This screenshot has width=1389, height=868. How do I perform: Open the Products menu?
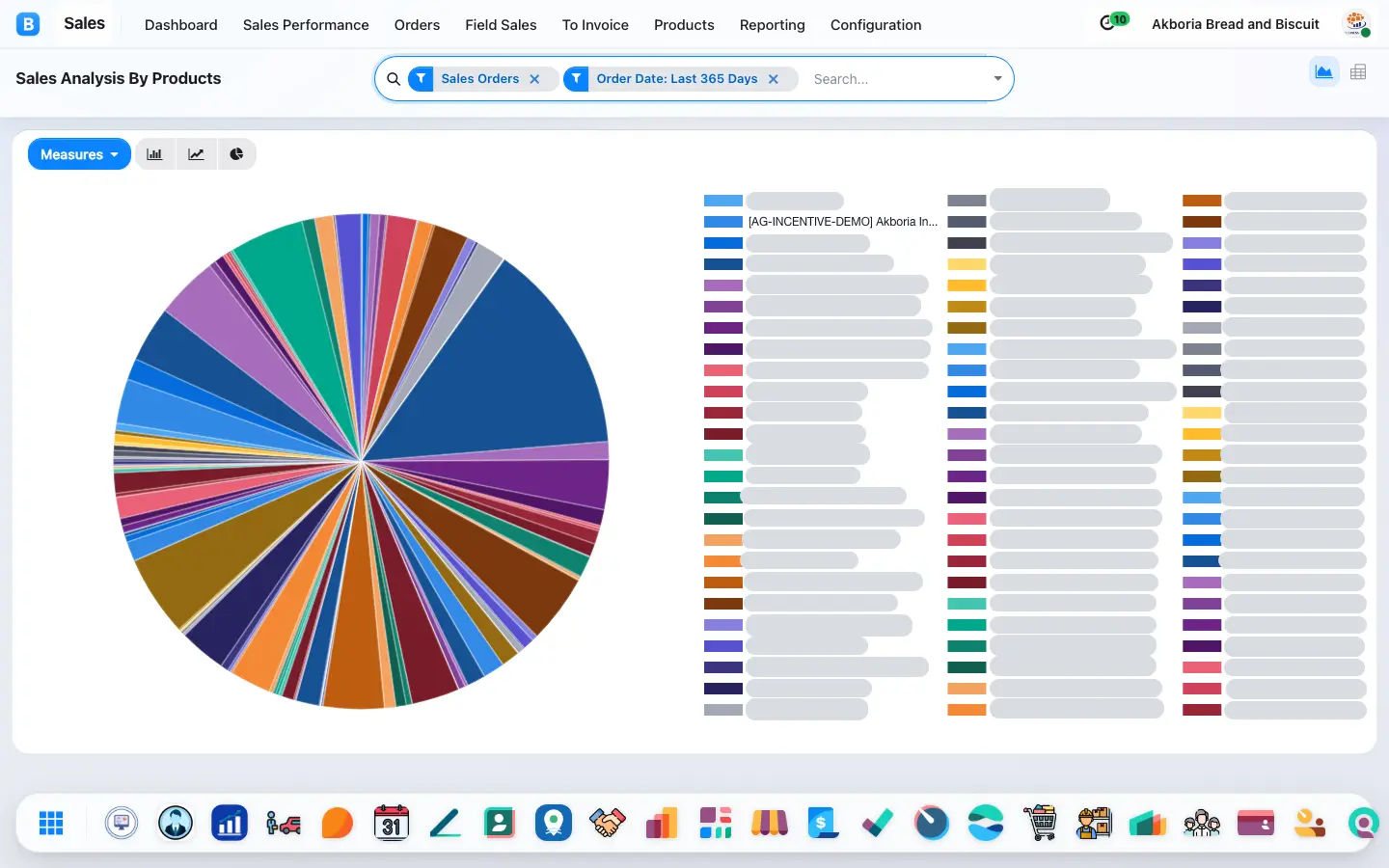click(684, 25)
